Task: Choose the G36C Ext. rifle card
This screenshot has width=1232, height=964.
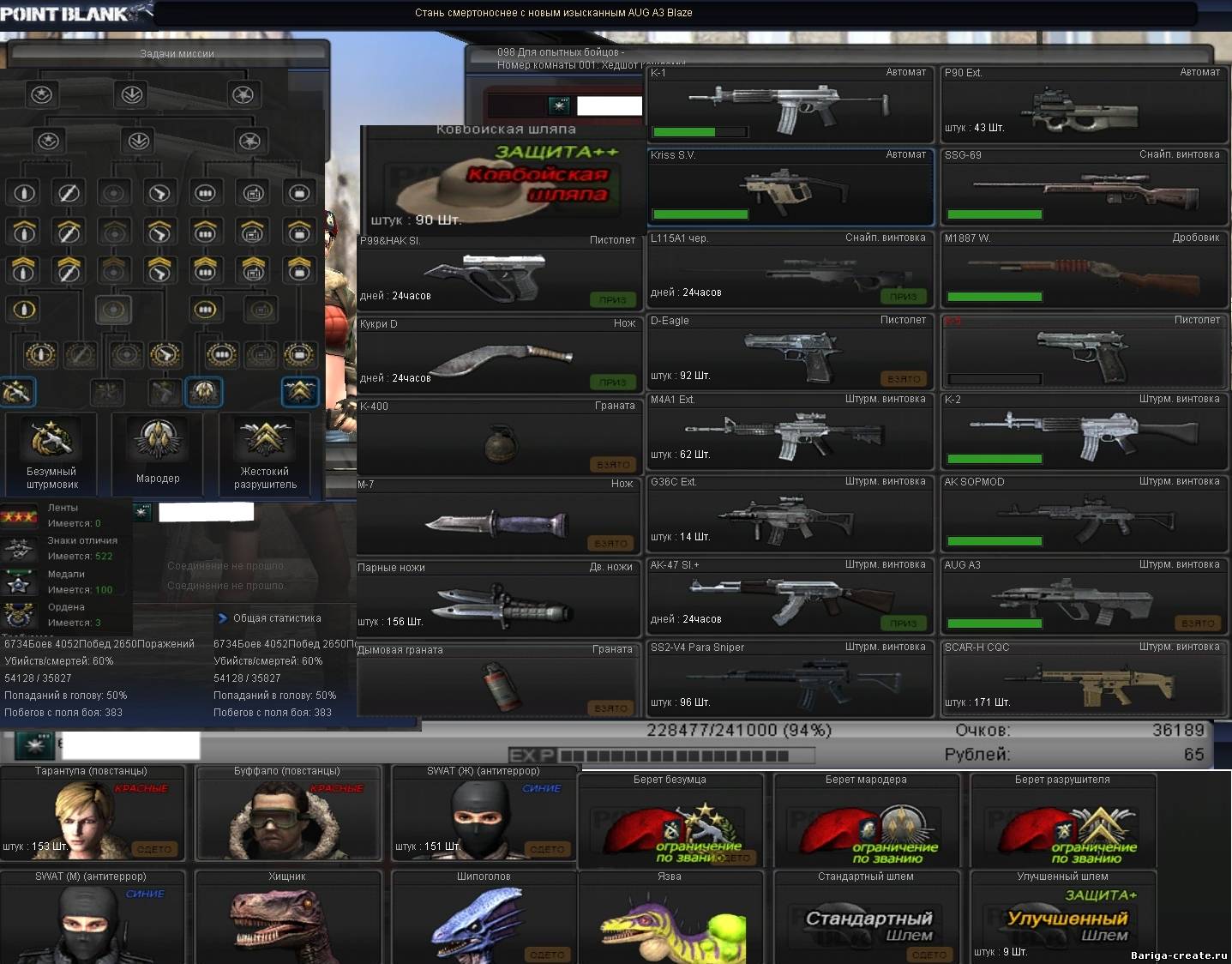Action: (790, 514)
